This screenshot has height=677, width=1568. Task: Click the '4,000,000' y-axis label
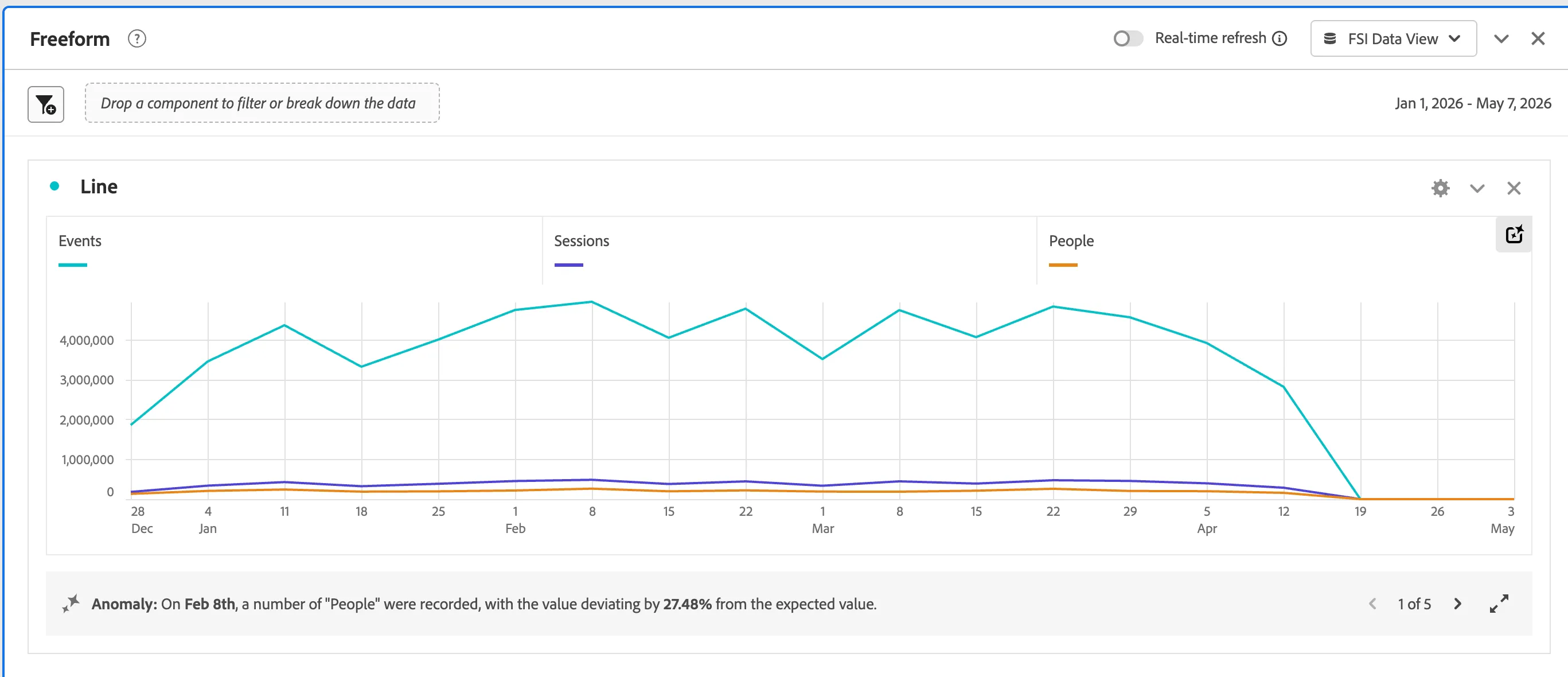coord(87,340)
